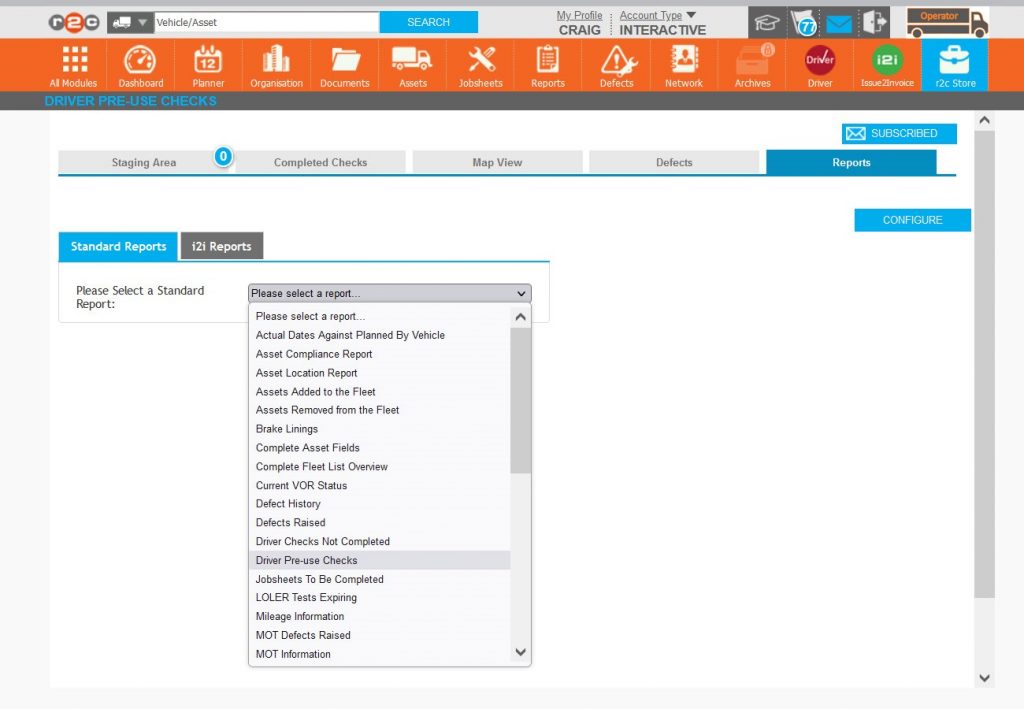Click the CONFIGURE button
Image resolution: width=1024 pixels, height=709 pixels.
pyautogui.click(x=911, y=220)
